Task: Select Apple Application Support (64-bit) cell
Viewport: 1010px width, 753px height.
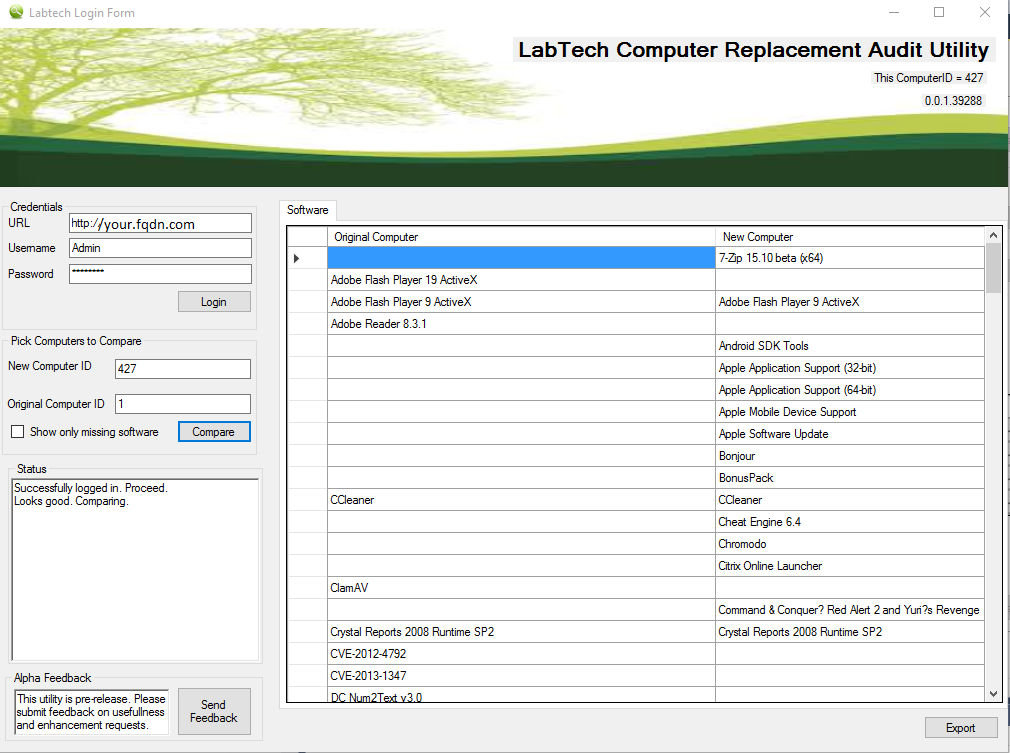Action: pyautogui.click(x=850, y=390)
